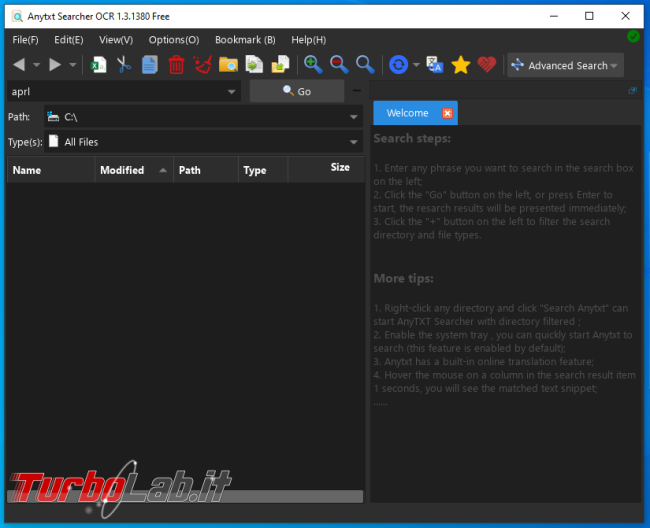Click the yellow star bookmark icon
Viewport: 650px width, 528px height.
click(461, 65)
